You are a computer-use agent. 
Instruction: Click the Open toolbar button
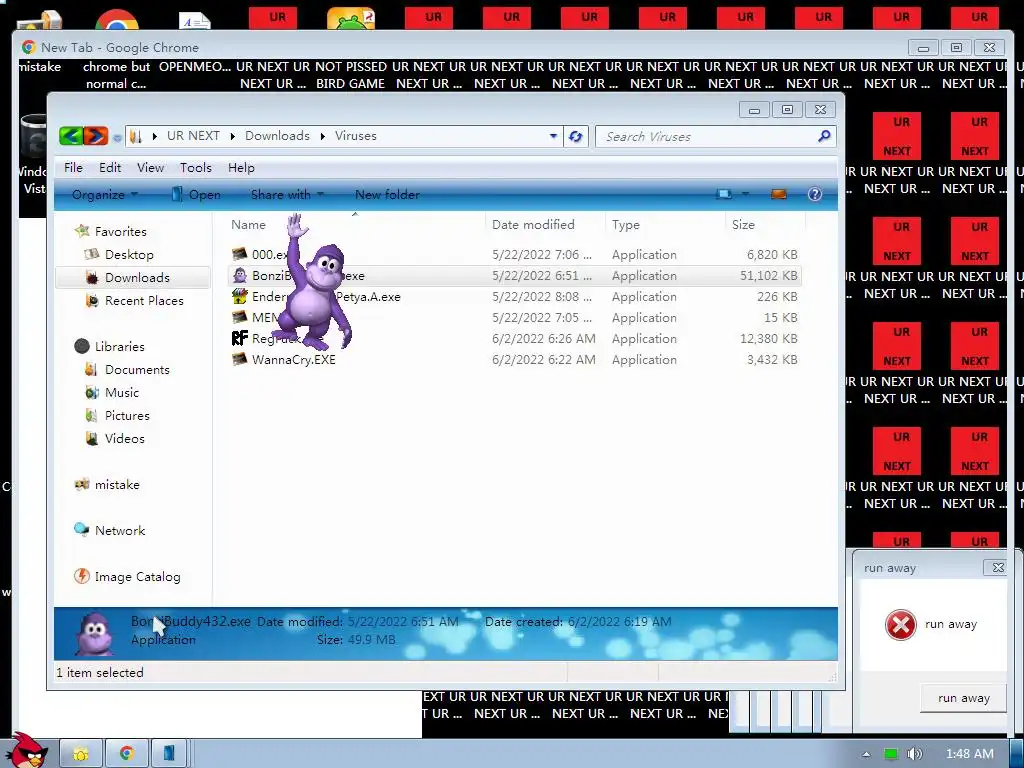195,195
